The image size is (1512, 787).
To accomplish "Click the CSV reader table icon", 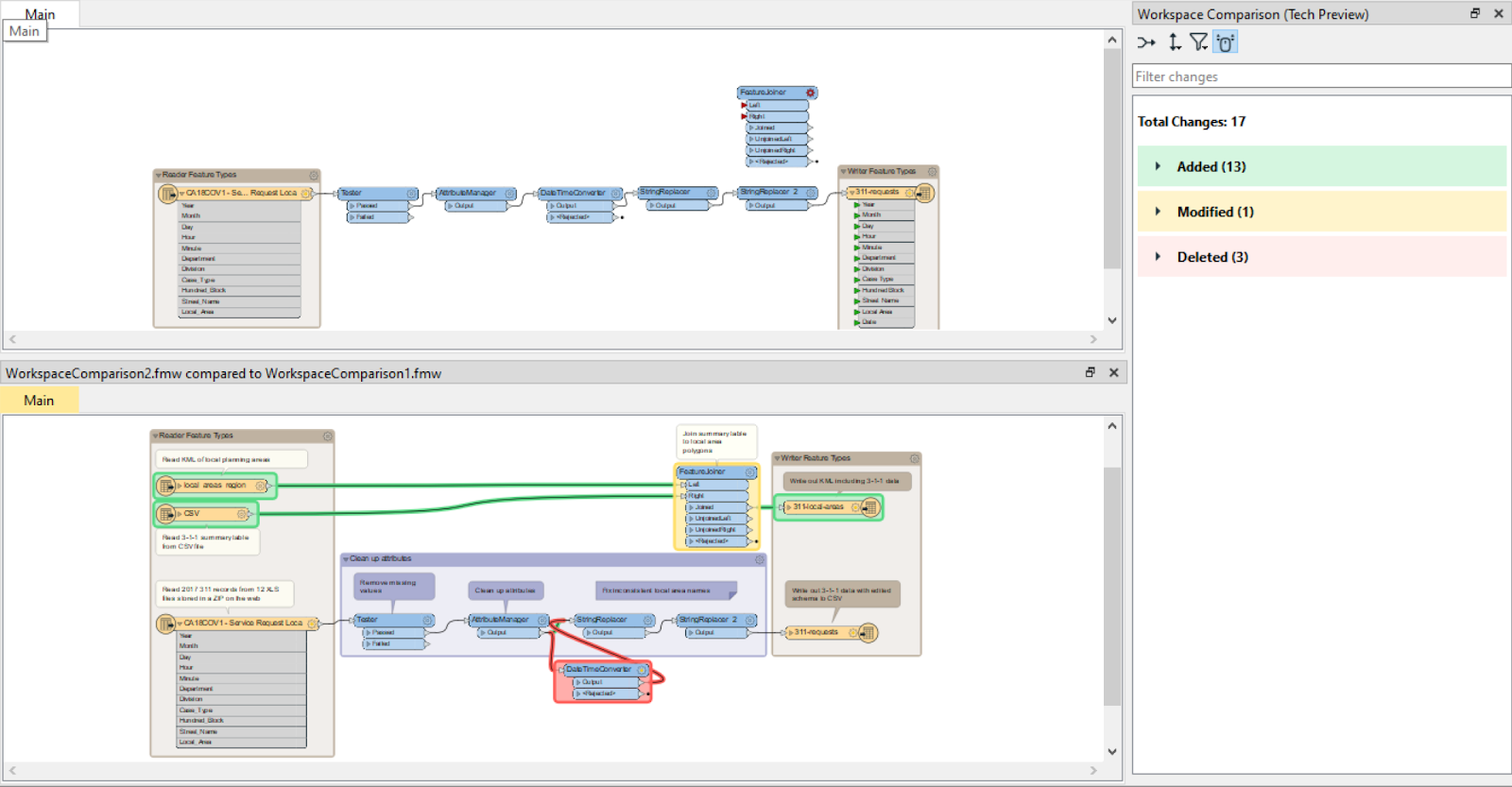I will [x=166, y=514].
